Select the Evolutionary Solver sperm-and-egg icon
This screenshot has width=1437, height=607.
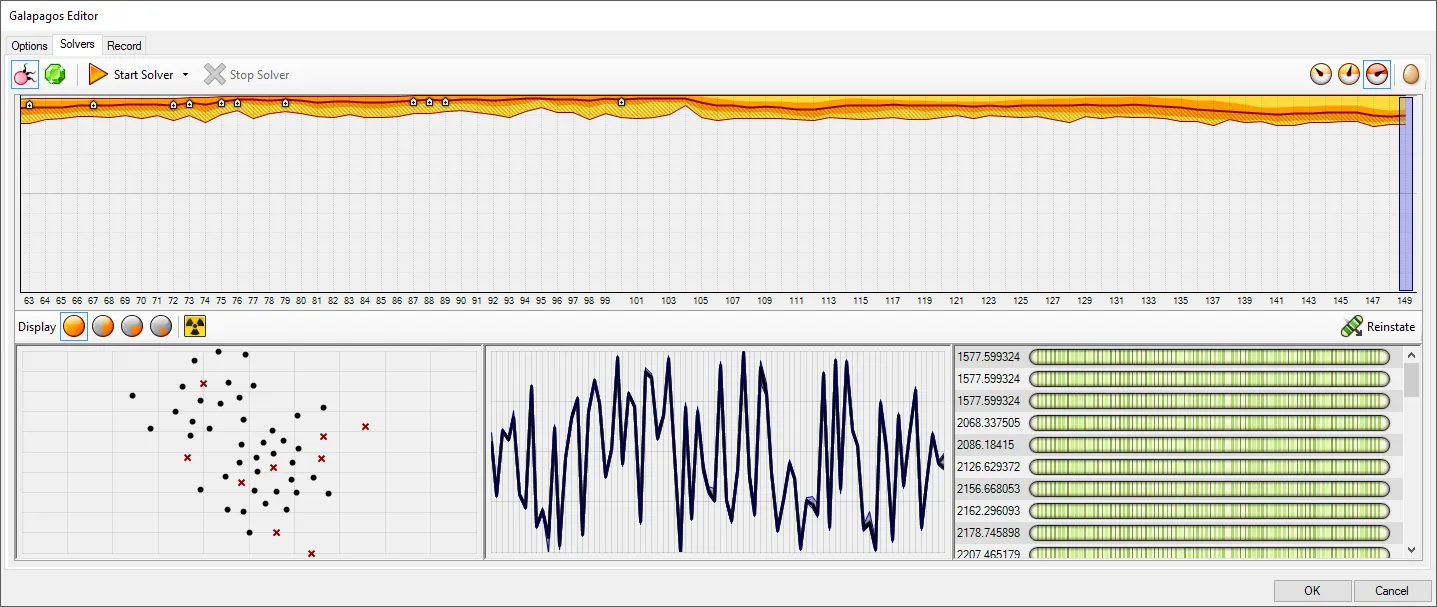click(x=25, y=75)
